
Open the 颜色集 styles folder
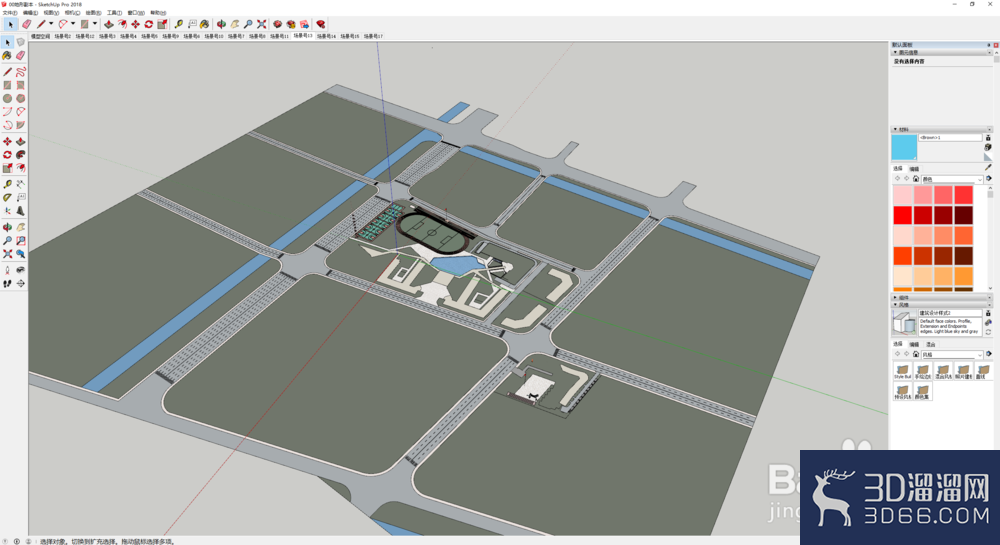click(923, 391)
